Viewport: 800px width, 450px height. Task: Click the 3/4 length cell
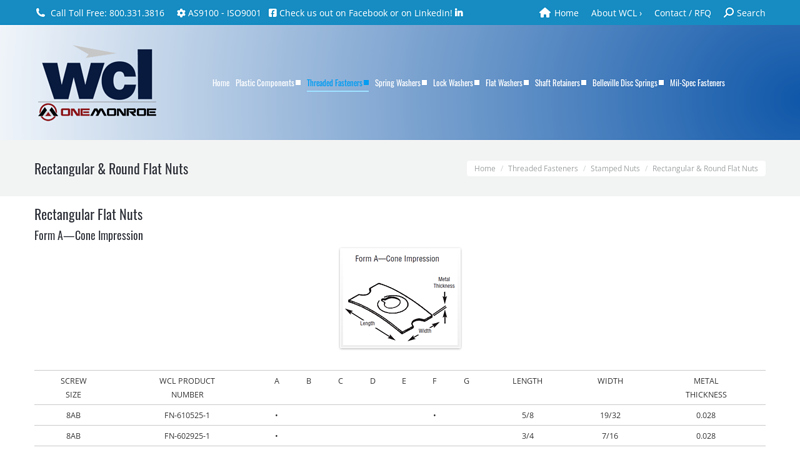pos(528,436)
